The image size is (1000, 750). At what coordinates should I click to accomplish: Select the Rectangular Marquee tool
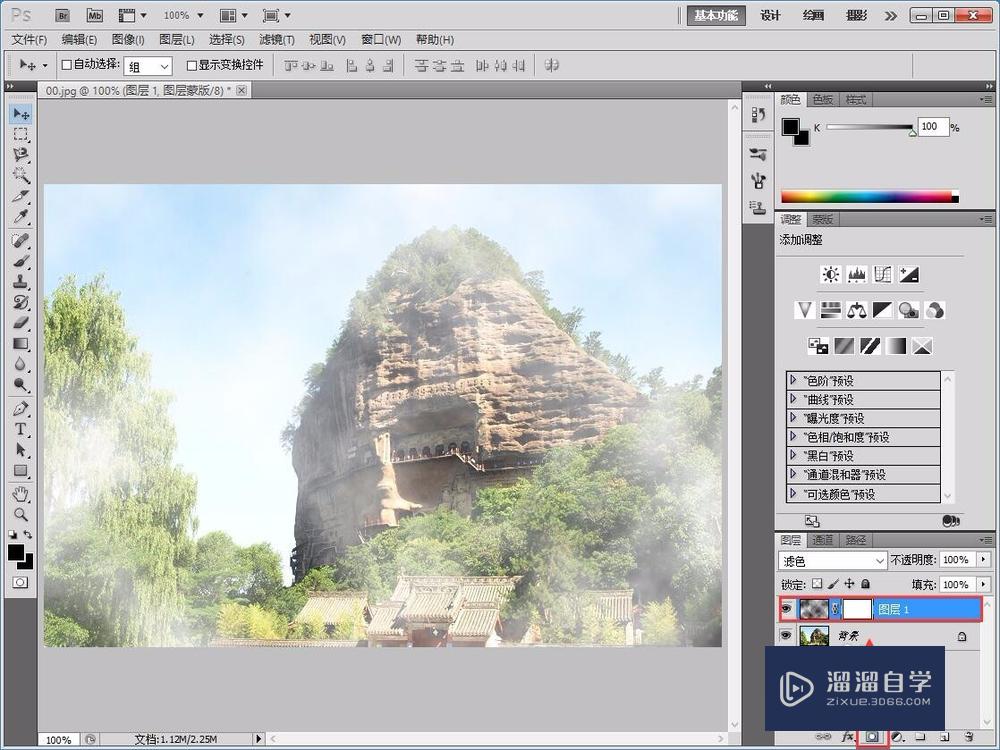click(x=21, y=134)
